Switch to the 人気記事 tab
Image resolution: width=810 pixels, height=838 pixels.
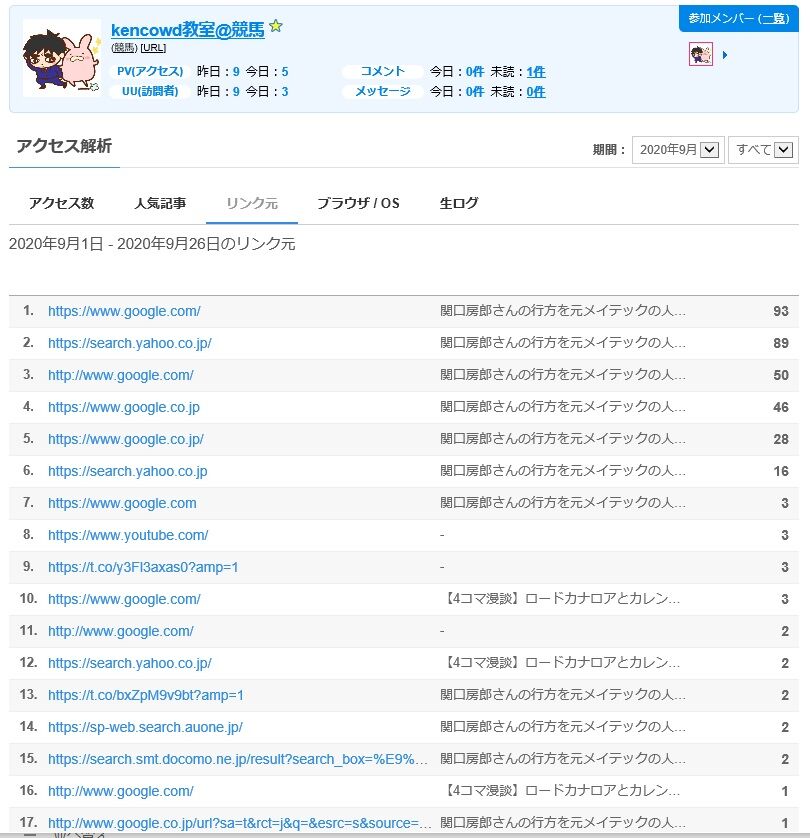160,203
